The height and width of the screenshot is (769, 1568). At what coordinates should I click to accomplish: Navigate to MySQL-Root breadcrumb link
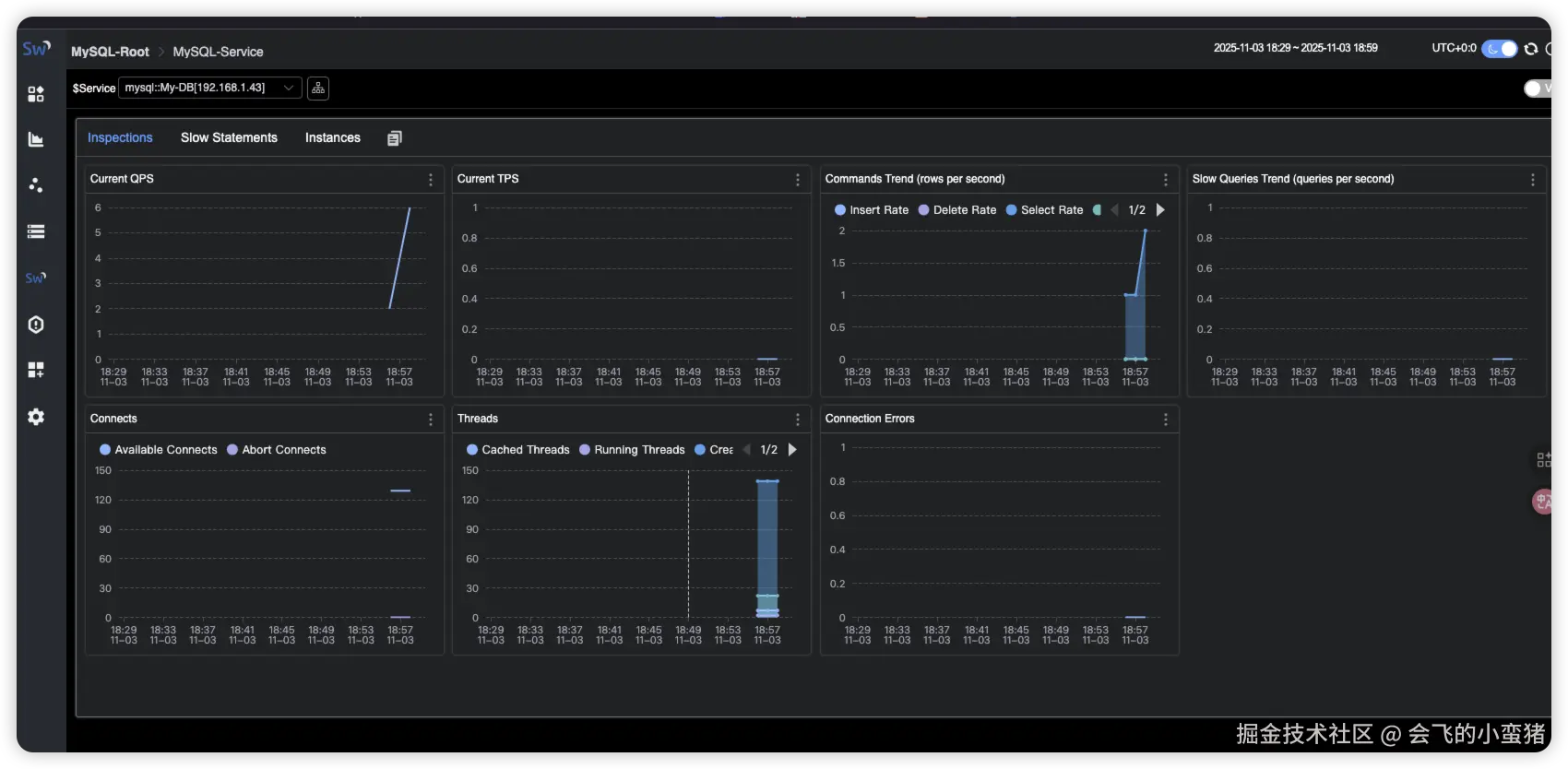110,52
